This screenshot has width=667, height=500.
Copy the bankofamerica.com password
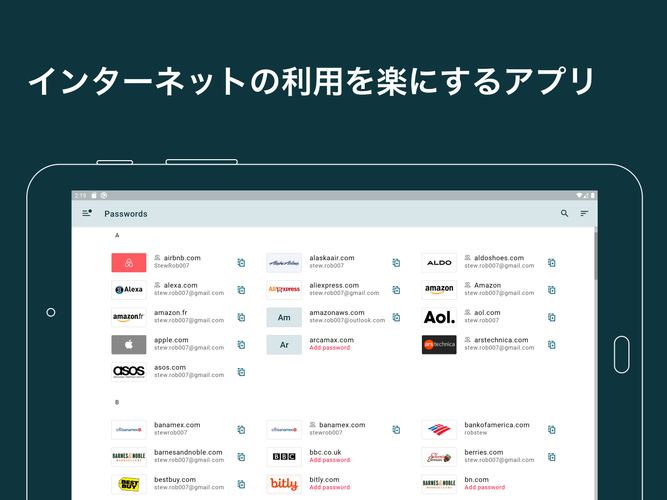tap(552, 429)
